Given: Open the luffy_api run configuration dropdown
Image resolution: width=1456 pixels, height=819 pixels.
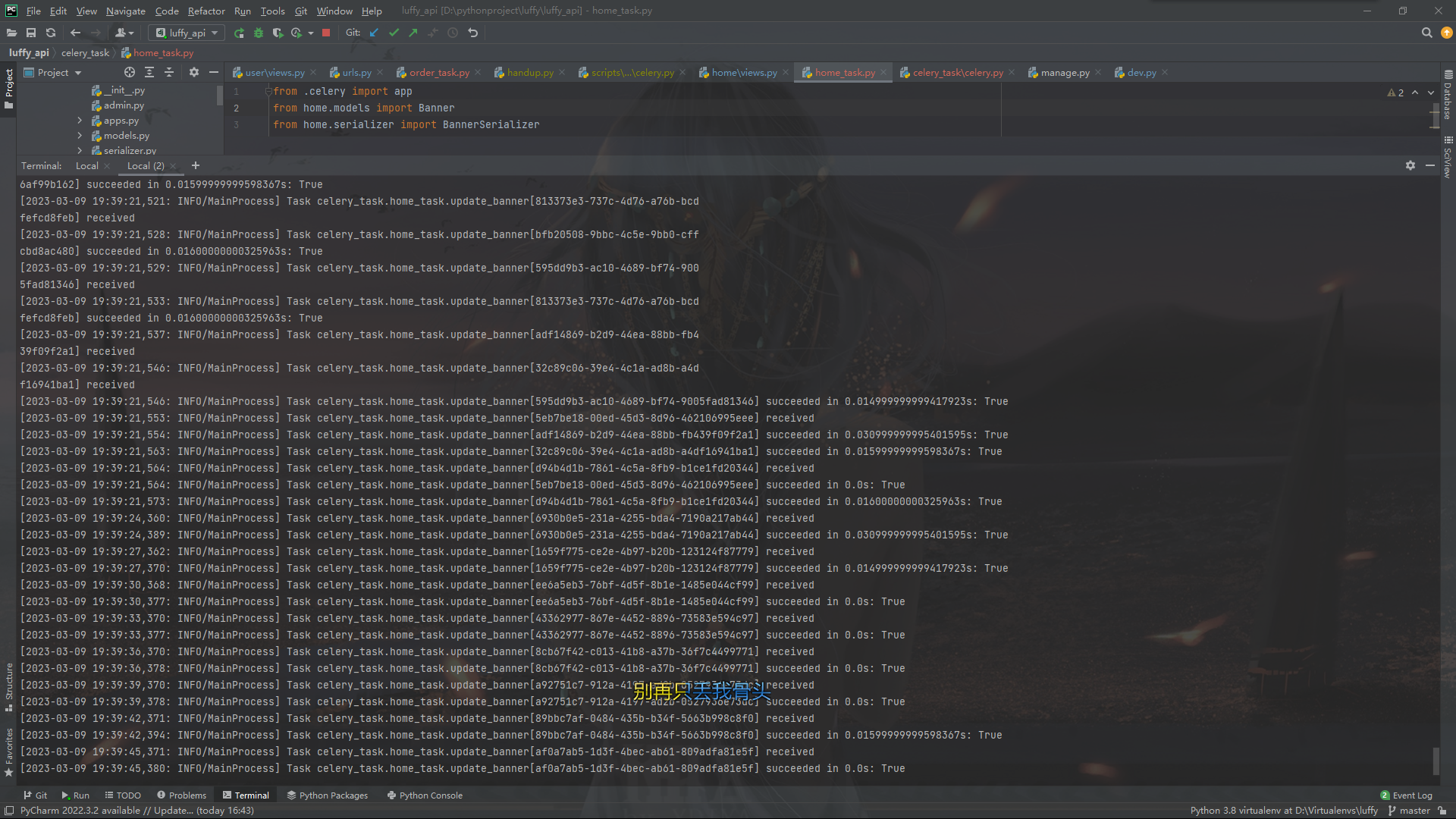Looking at the screenshot, I should pyautogui.click(x=187, y=33).
